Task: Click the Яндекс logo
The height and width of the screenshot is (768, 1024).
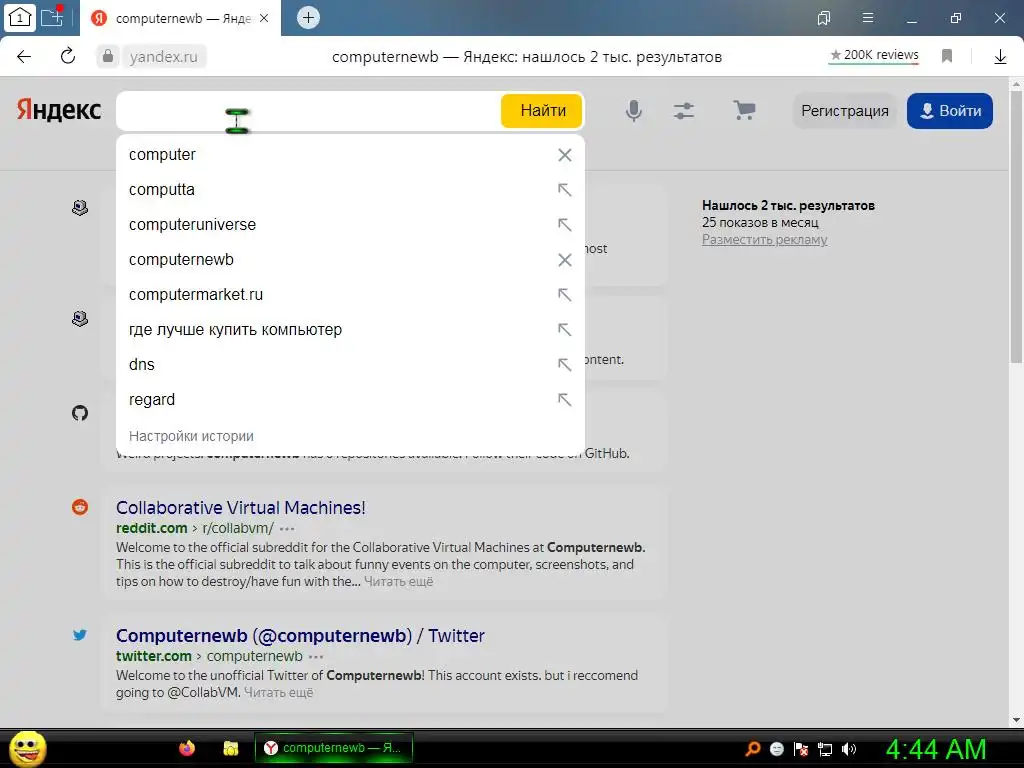Action: [x=59, y=110]
